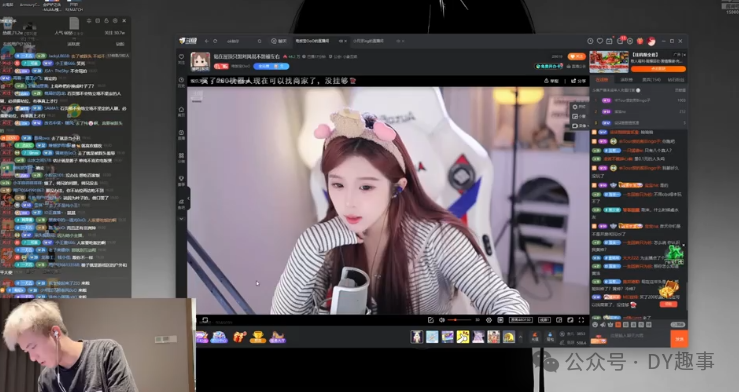Open the calendar task icon in title bar
The height and width of the screenshot is (392, 739).
[609, 41]
